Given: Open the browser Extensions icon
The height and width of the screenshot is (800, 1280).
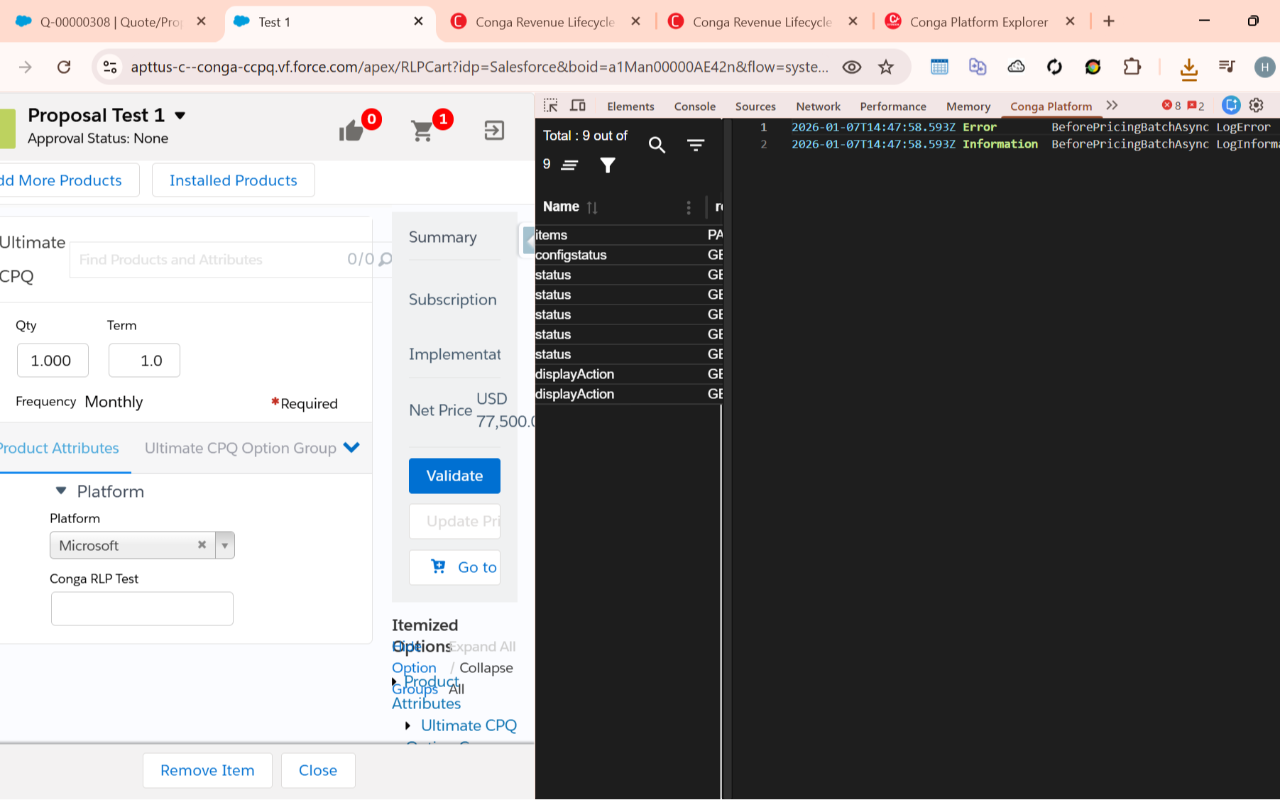Looking at the screenshot, I should click(1132, 67).
